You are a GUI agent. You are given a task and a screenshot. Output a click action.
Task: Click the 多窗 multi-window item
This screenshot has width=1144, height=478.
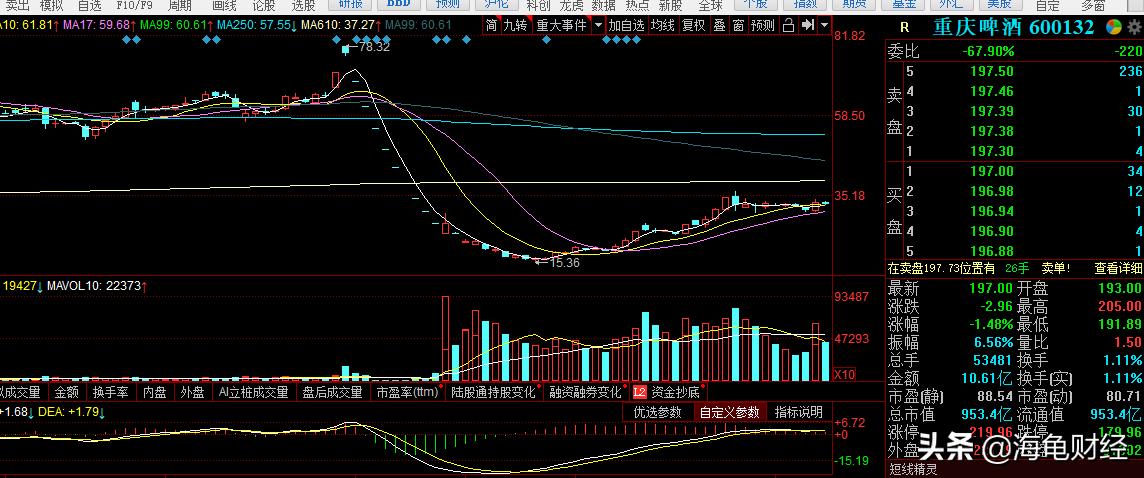pyautogui.click(x=1093, y=6)
